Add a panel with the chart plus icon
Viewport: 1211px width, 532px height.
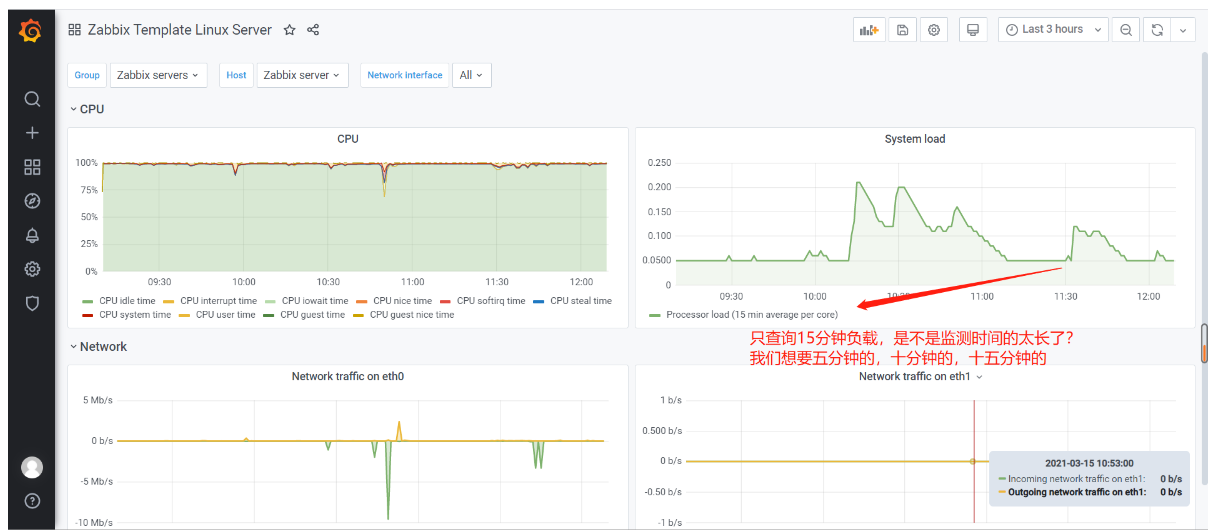coord(869,30)
